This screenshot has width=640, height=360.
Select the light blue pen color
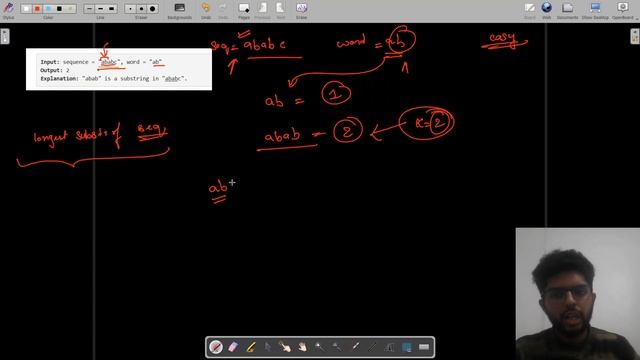(48, 9)
